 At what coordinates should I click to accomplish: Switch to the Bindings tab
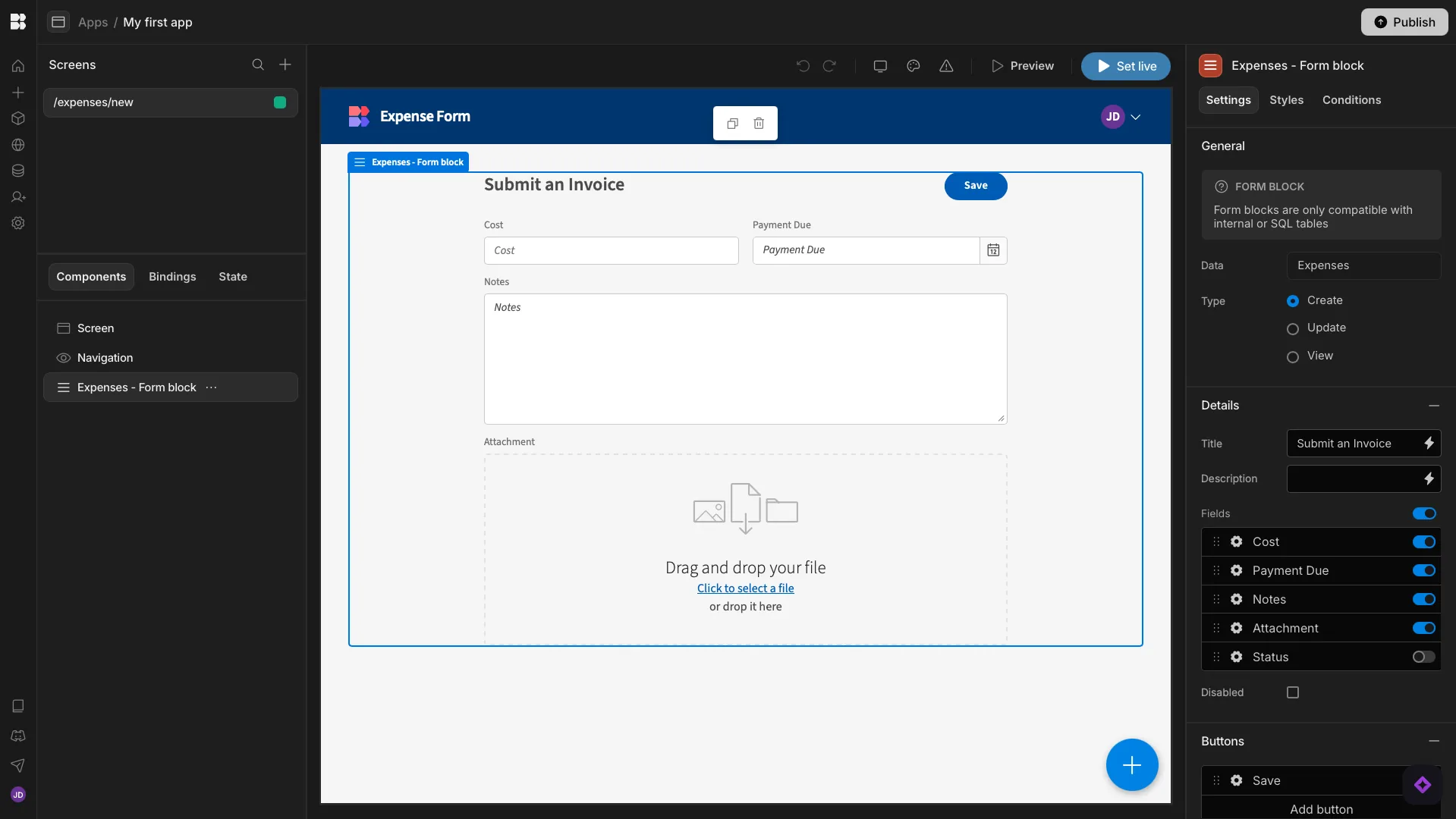click(x=172, y=277)
